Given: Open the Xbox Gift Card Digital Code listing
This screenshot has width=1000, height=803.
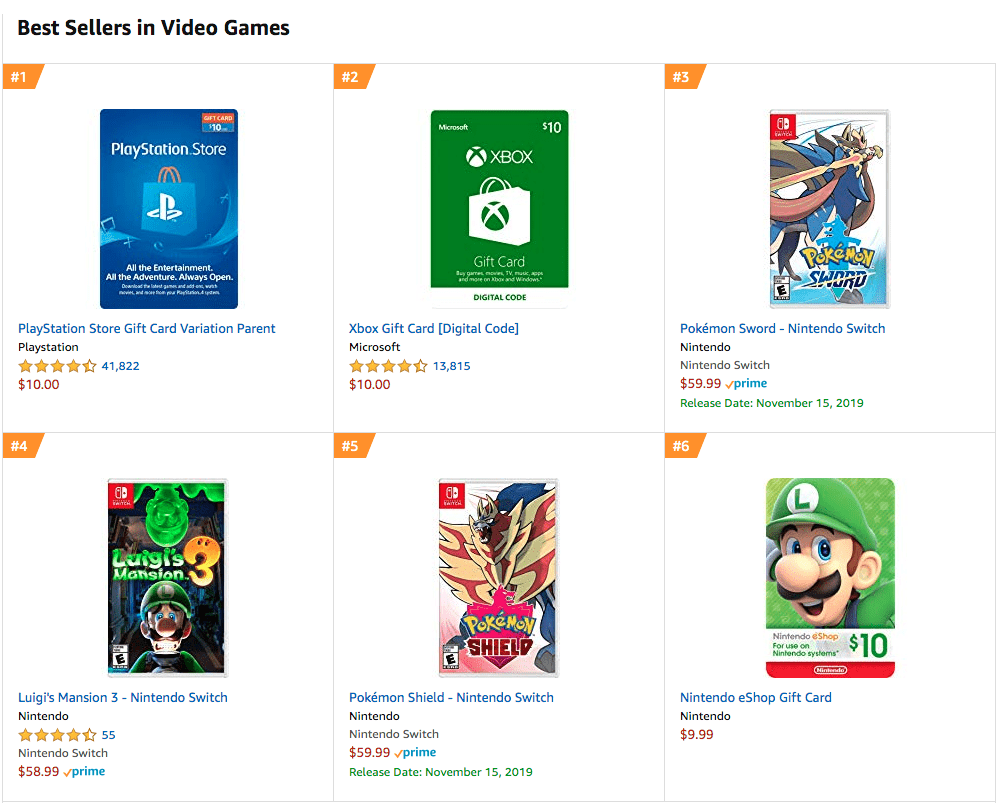Looking at the screenshot, I should click(x=432, y=328).
